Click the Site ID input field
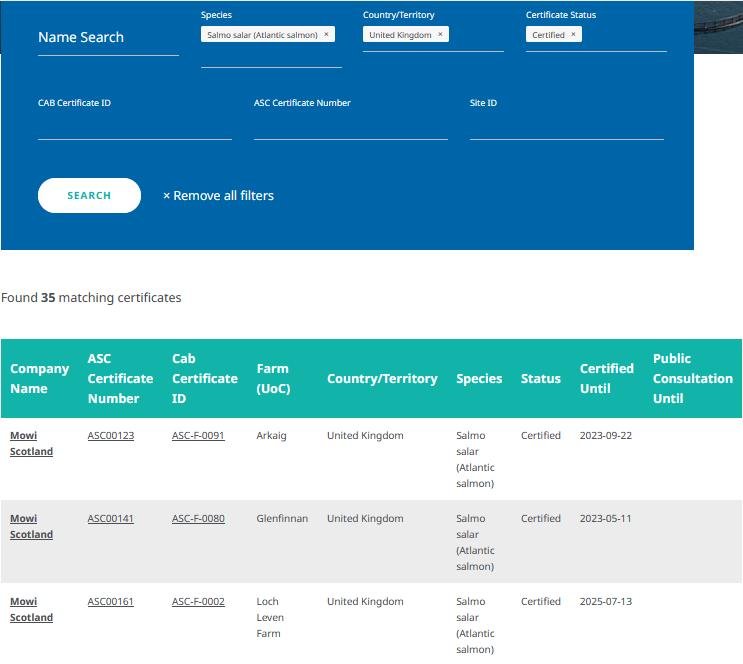Screen dimensions: 743x664 [566, 126]
